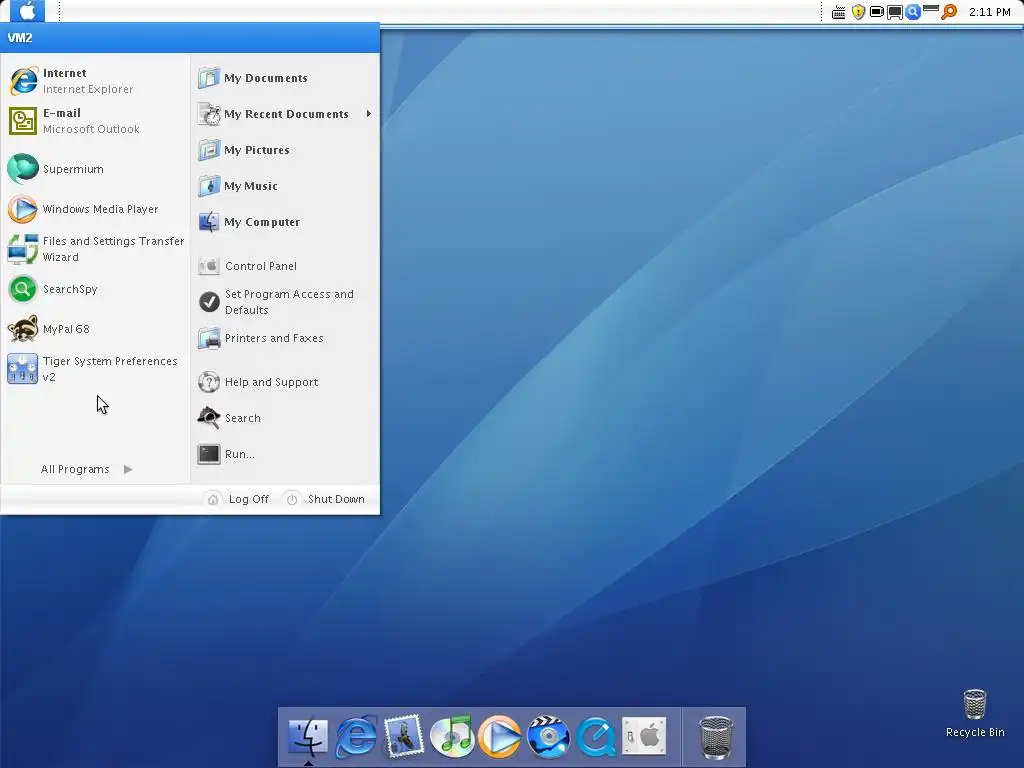Open Set Program Access and Defaults

(285, 302)
